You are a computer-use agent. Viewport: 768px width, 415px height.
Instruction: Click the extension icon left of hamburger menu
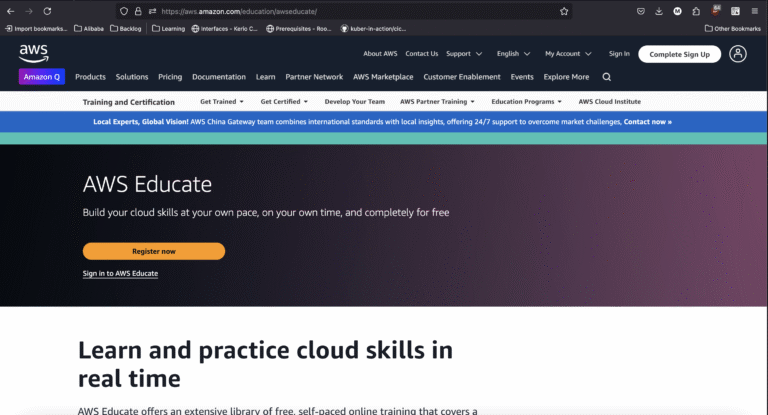pyautogui.click(x=735, y=11)
